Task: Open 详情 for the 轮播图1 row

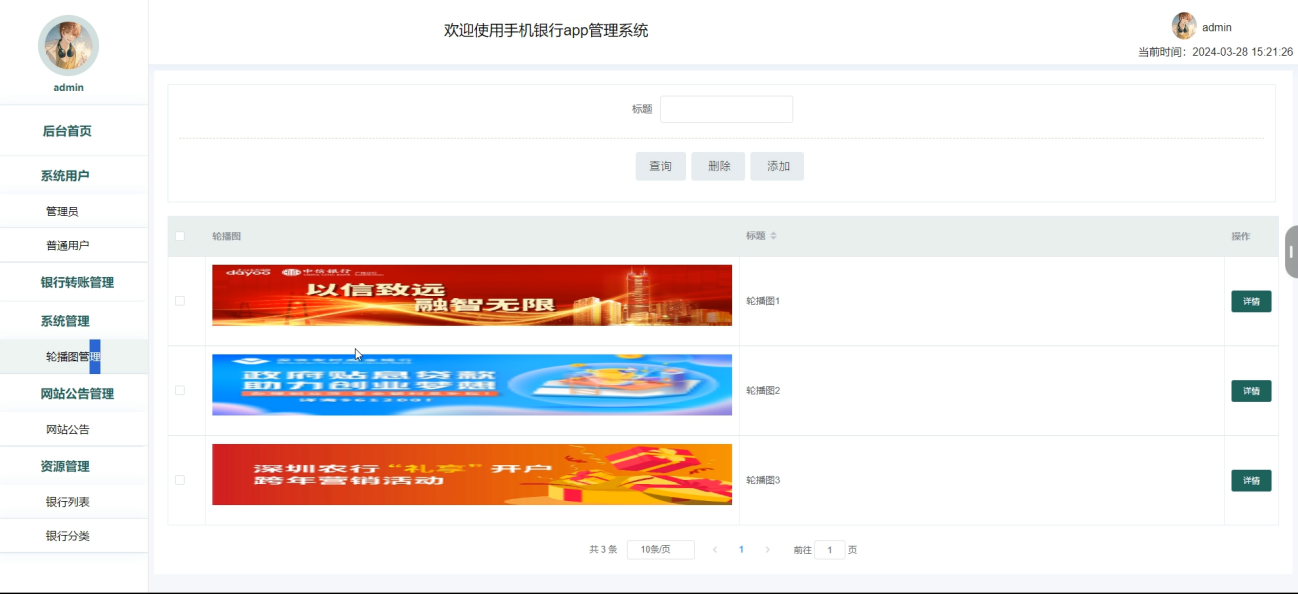Action: coord(1251,301)
